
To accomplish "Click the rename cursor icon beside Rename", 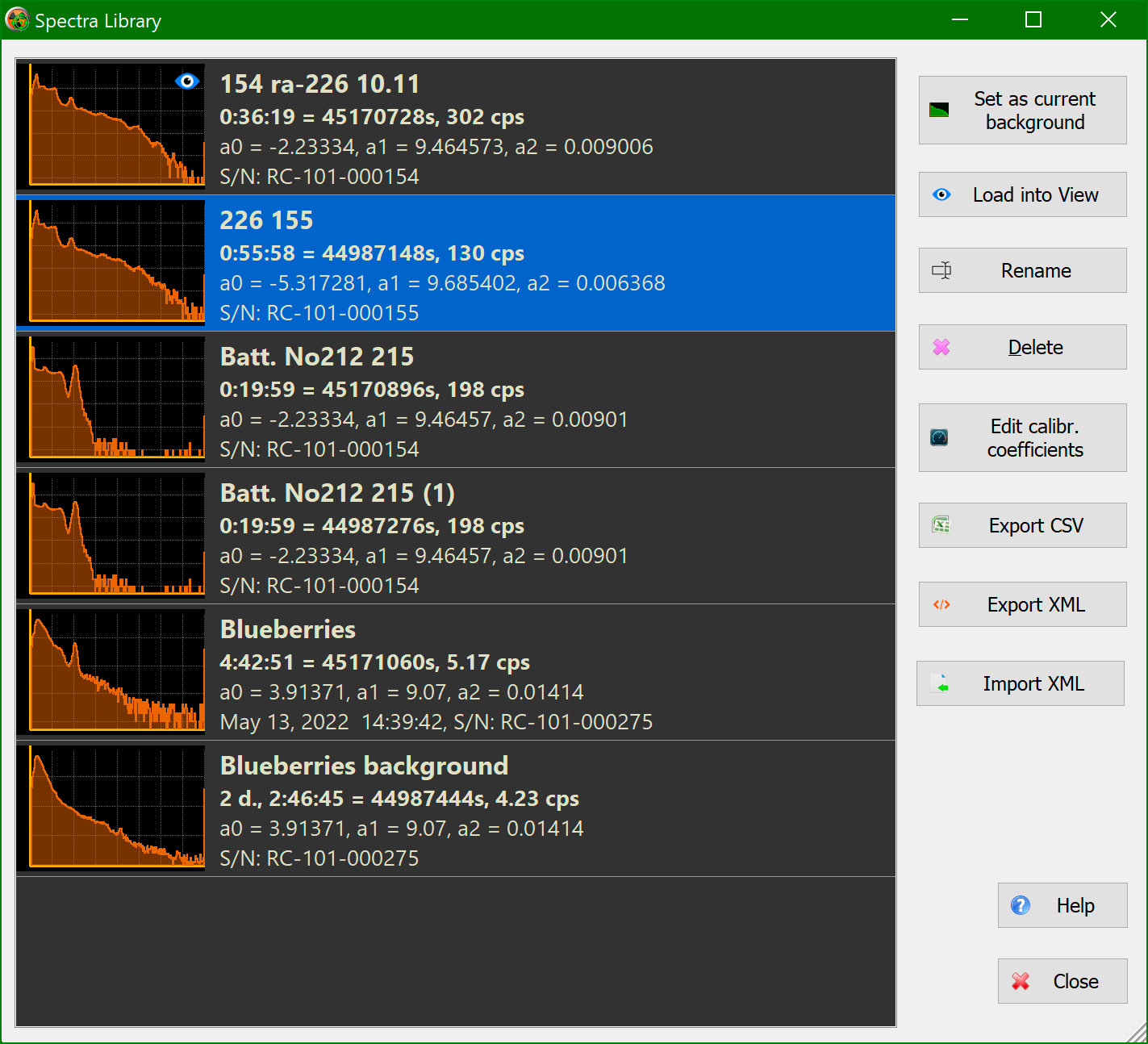I will [941, 270].
